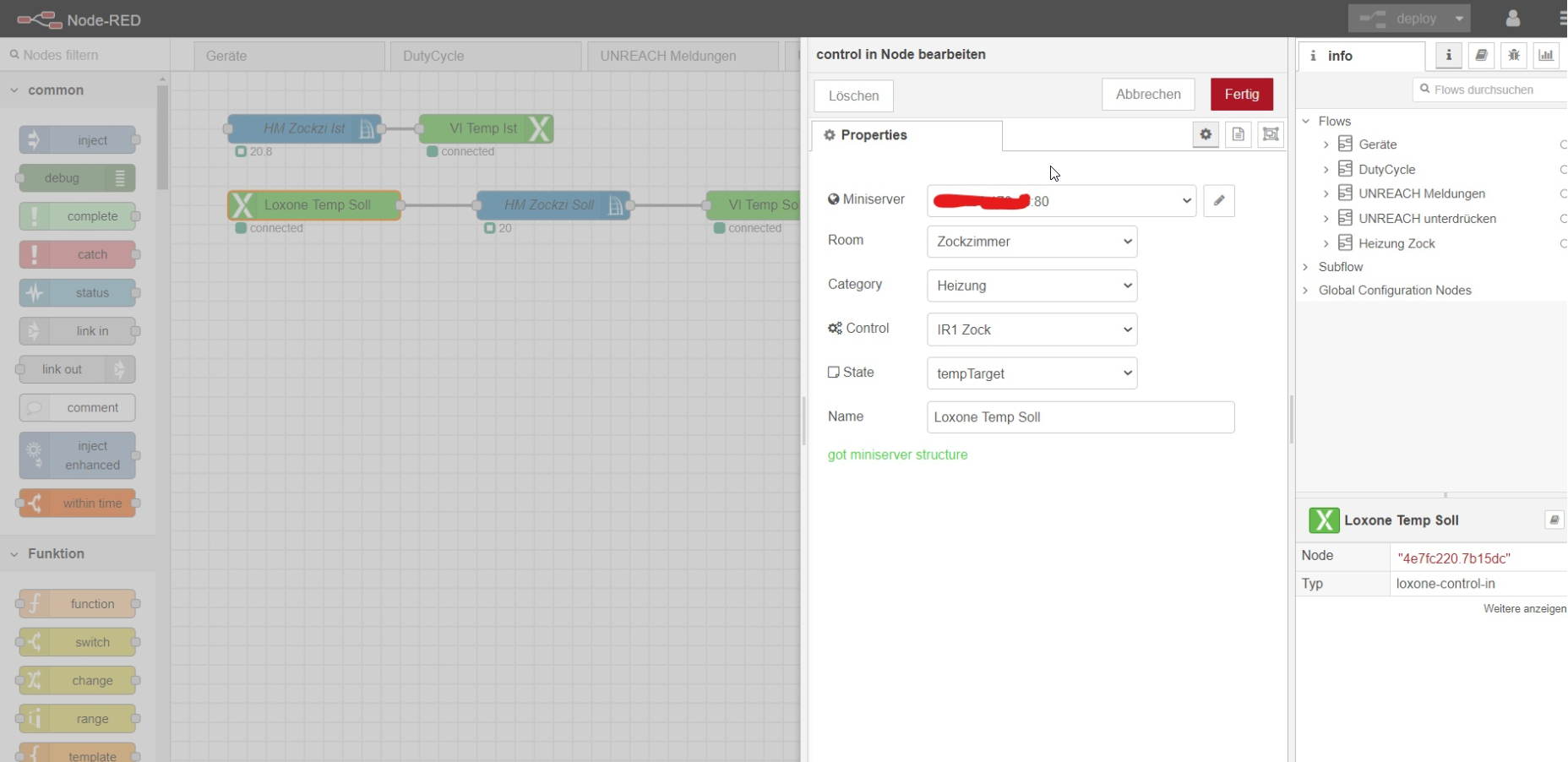Select the function palette node

point(77,604)
